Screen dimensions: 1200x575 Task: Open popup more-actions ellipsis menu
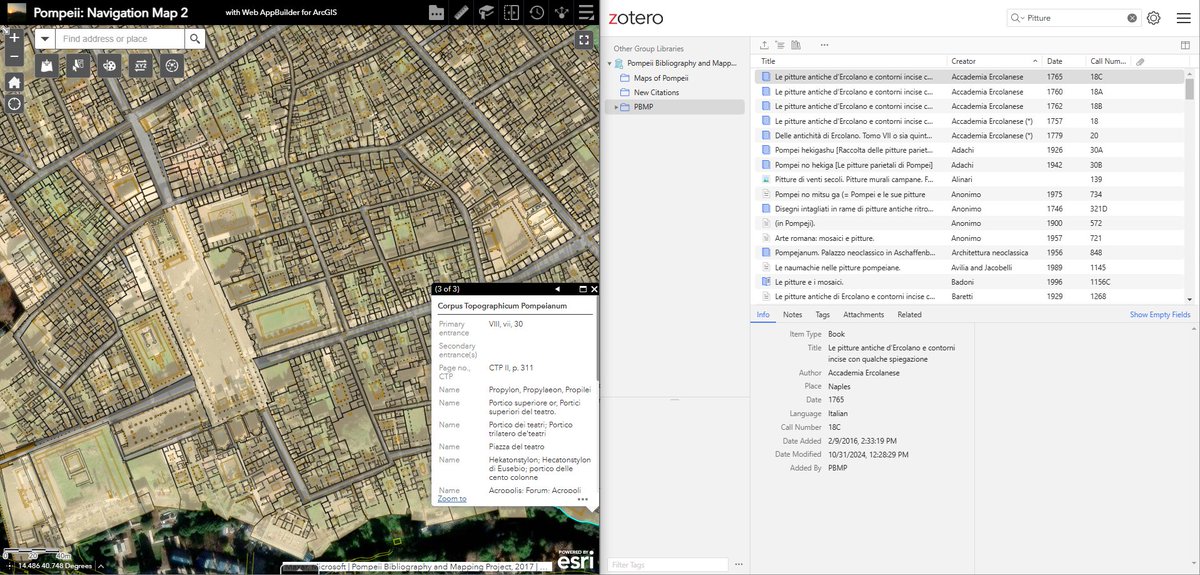(582, 499)
